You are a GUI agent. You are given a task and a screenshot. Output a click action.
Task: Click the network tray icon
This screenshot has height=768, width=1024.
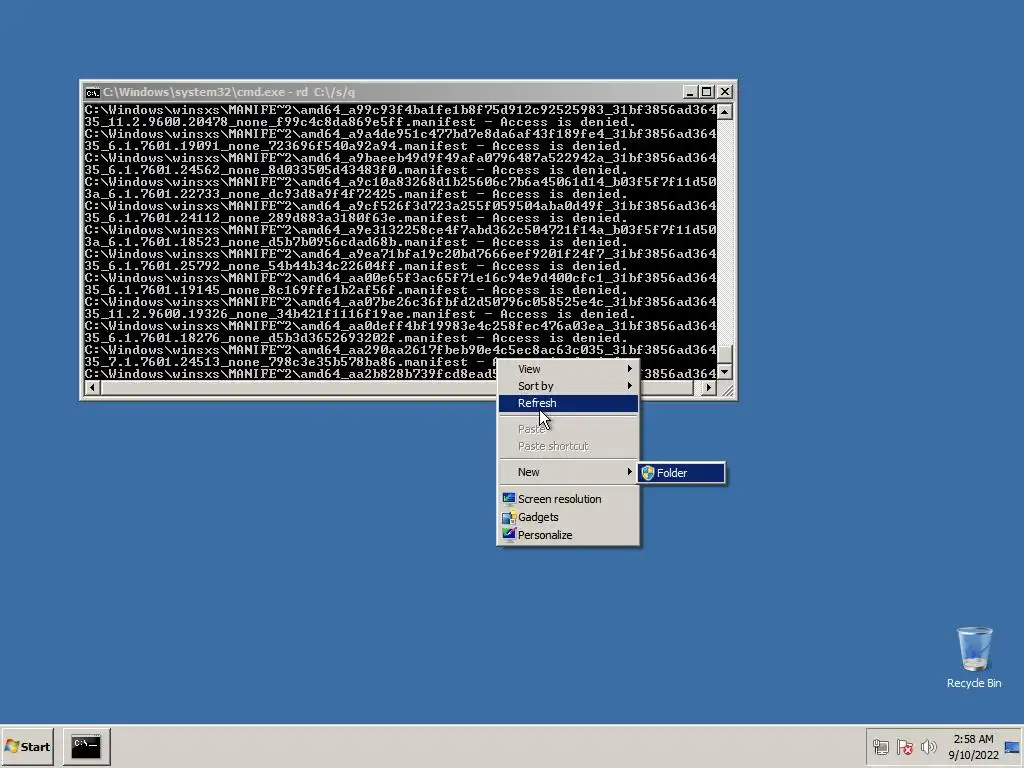(880, 747)
